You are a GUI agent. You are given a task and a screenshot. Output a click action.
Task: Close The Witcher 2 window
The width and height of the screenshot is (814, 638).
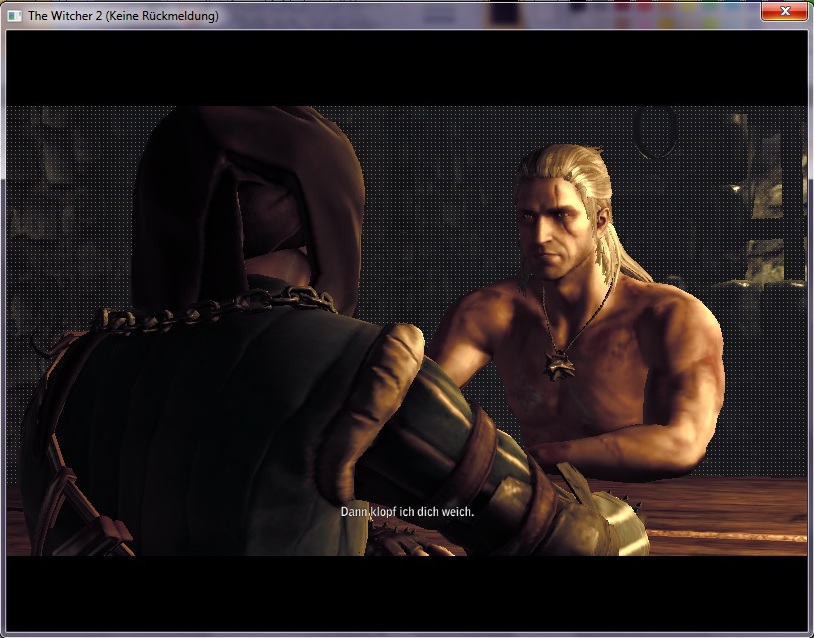coord(784,11)
